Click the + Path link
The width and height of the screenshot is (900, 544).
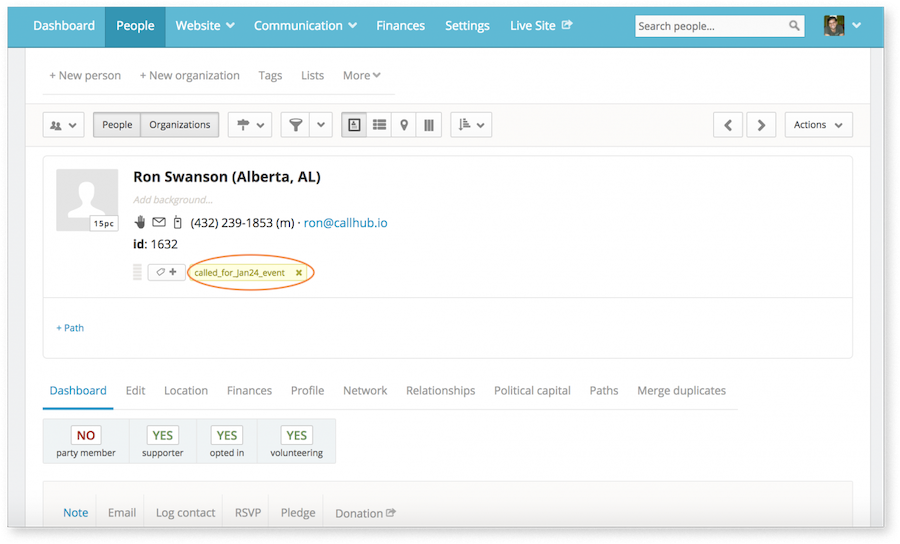point(70,328)
